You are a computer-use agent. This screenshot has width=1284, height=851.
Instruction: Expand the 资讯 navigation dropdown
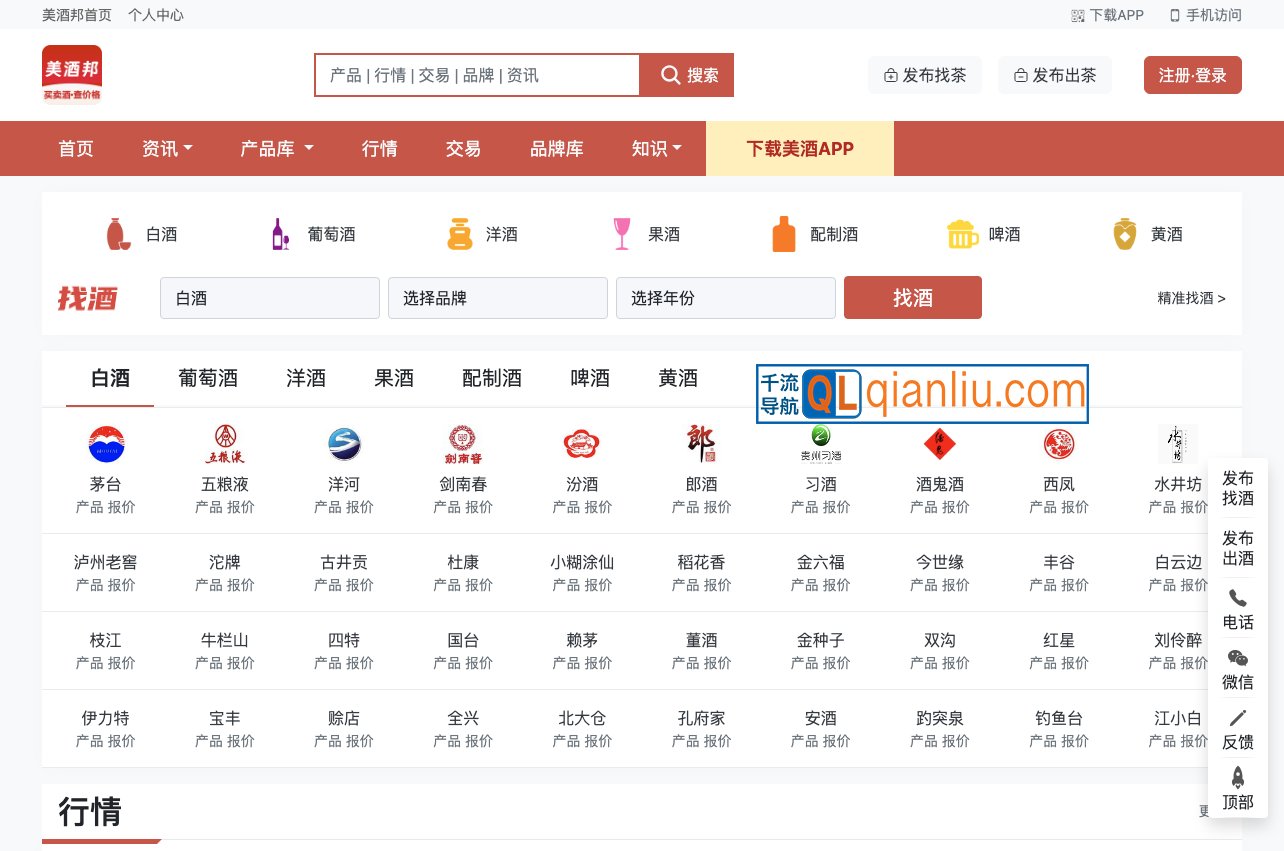[x=167, y=149]
